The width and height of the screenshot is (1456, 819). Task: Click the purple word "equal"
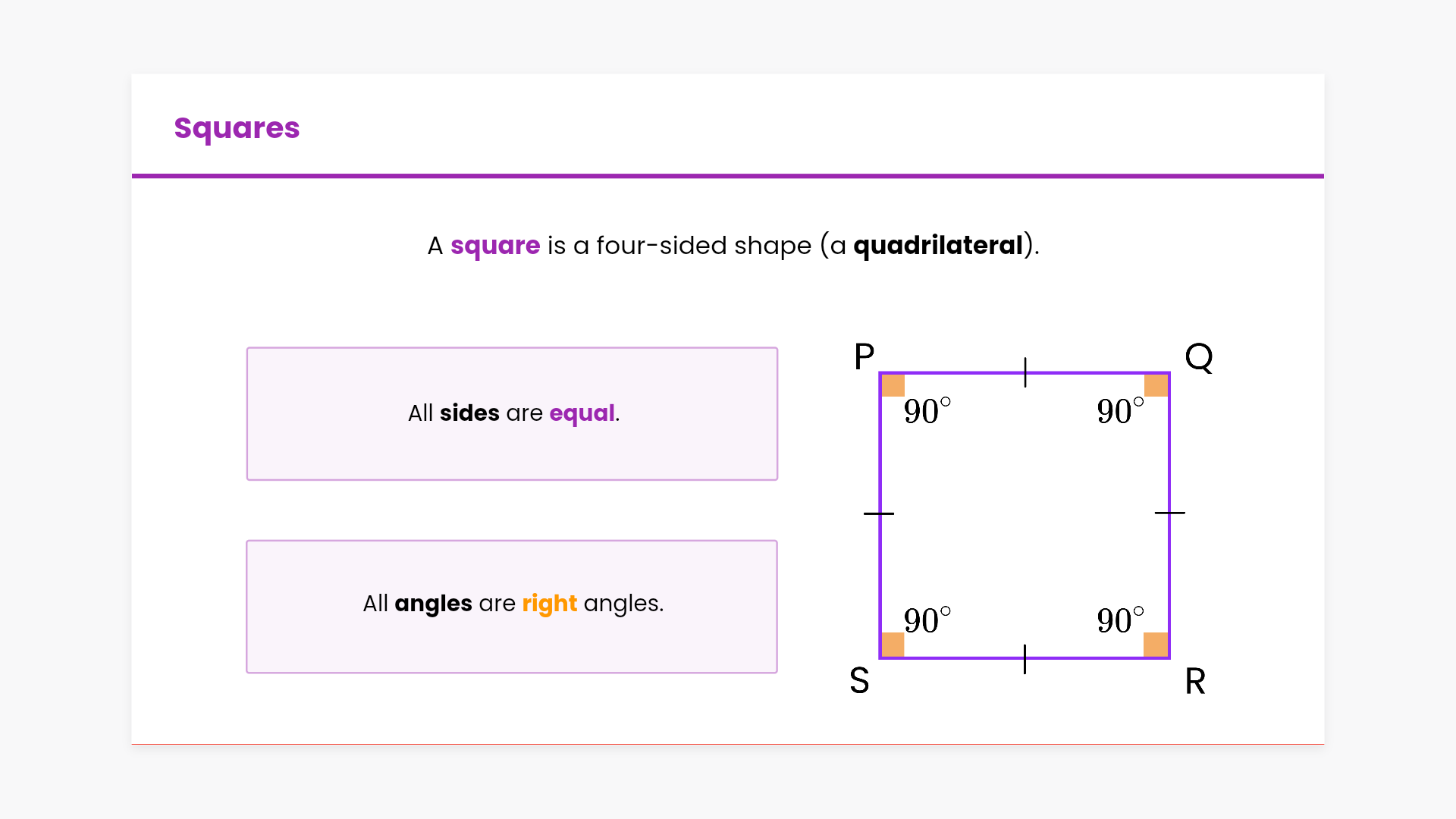[582, 413]
